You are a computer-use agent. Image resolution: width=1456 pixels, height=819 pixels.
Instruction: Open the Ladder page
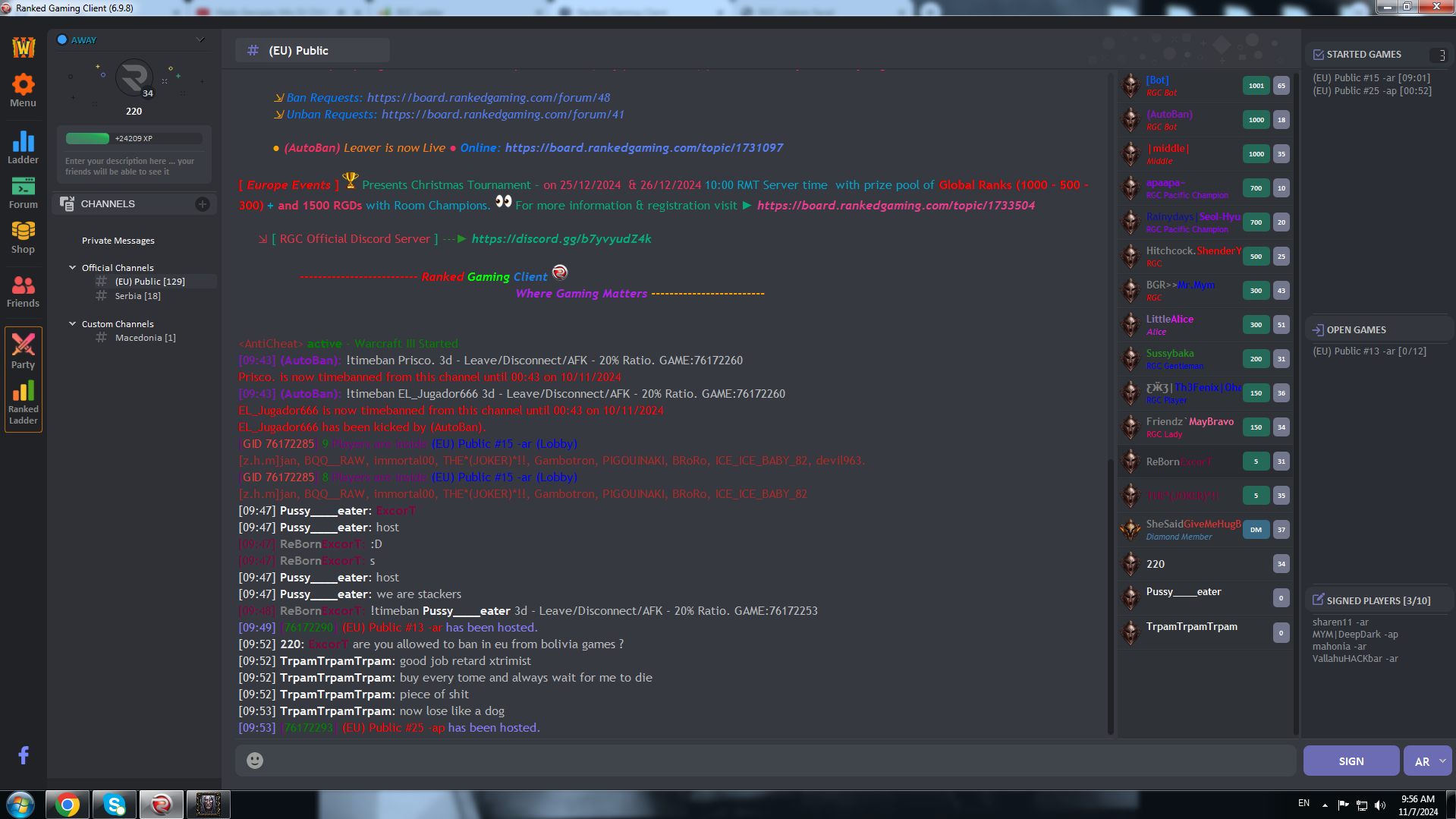point(23,147)
